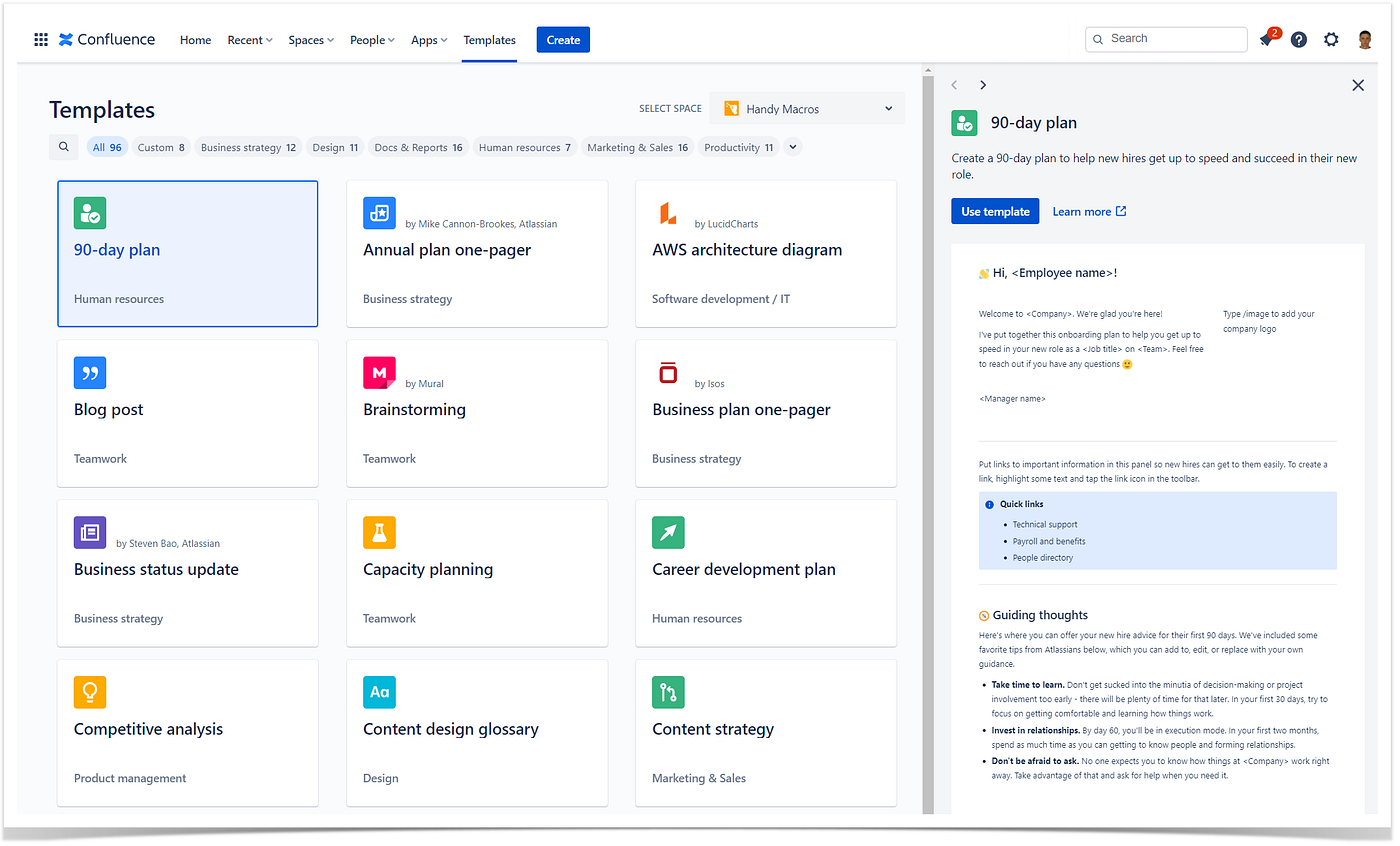This screenshot has width=1400, height=846.
Task: Click the Confluence logo
Action: (x=107, y=40)
